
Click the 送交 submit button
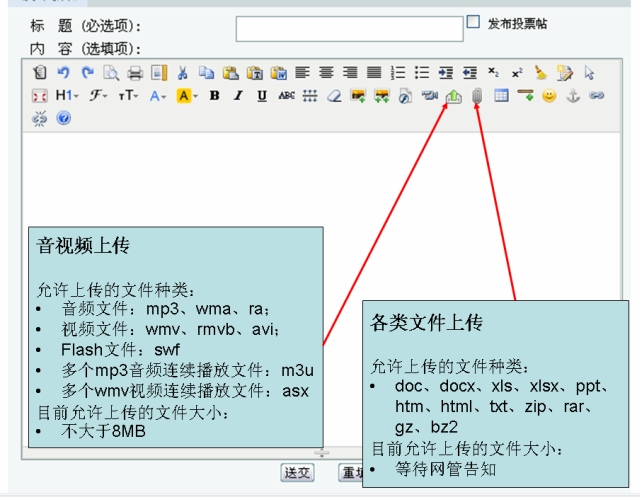click(x=297, y=472)
